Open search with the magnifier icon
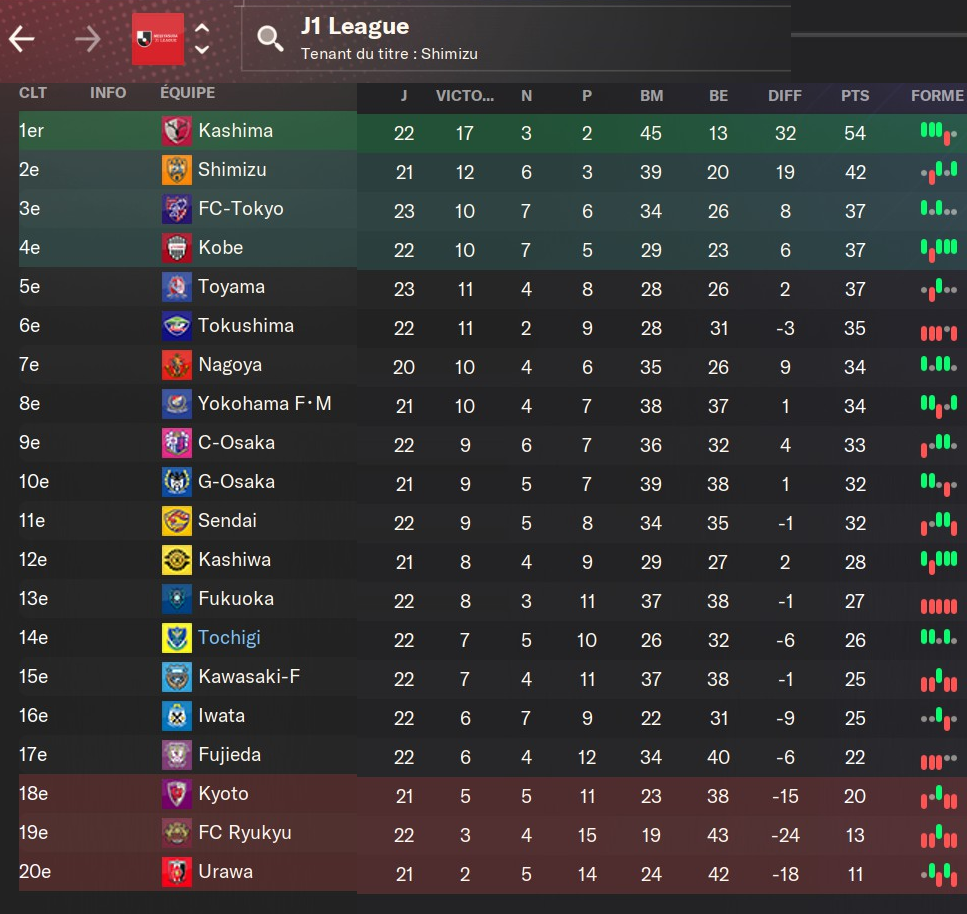 [x=270, y=39]
